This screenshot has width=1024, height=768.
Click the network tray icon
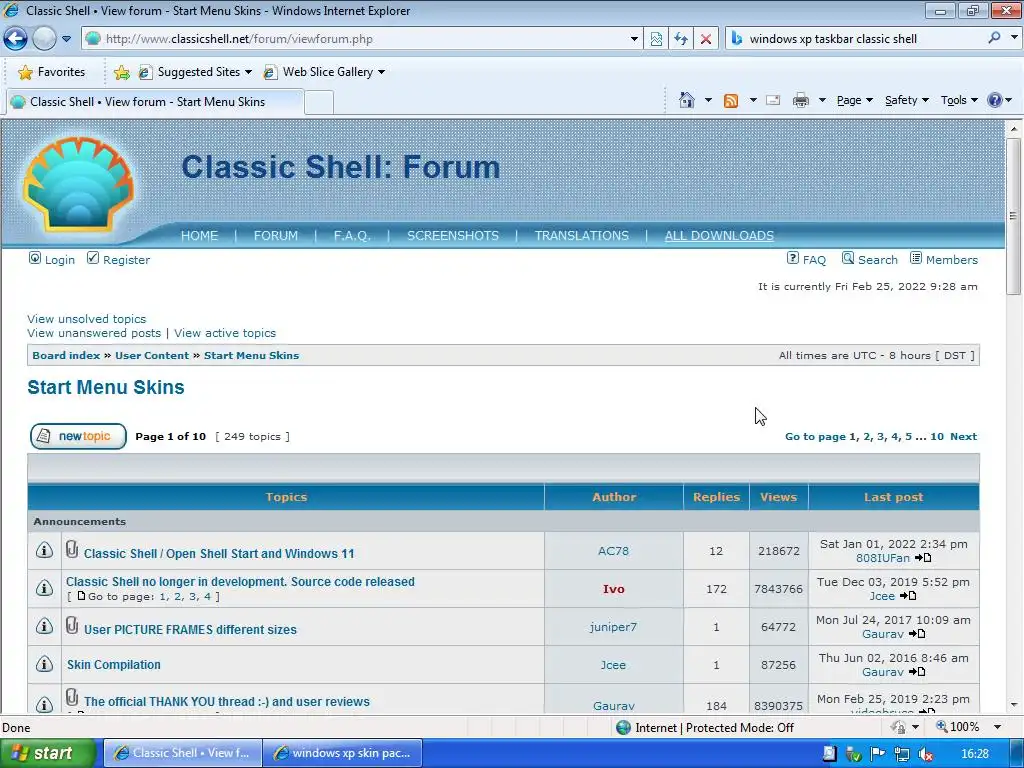(x=901, y=754)
